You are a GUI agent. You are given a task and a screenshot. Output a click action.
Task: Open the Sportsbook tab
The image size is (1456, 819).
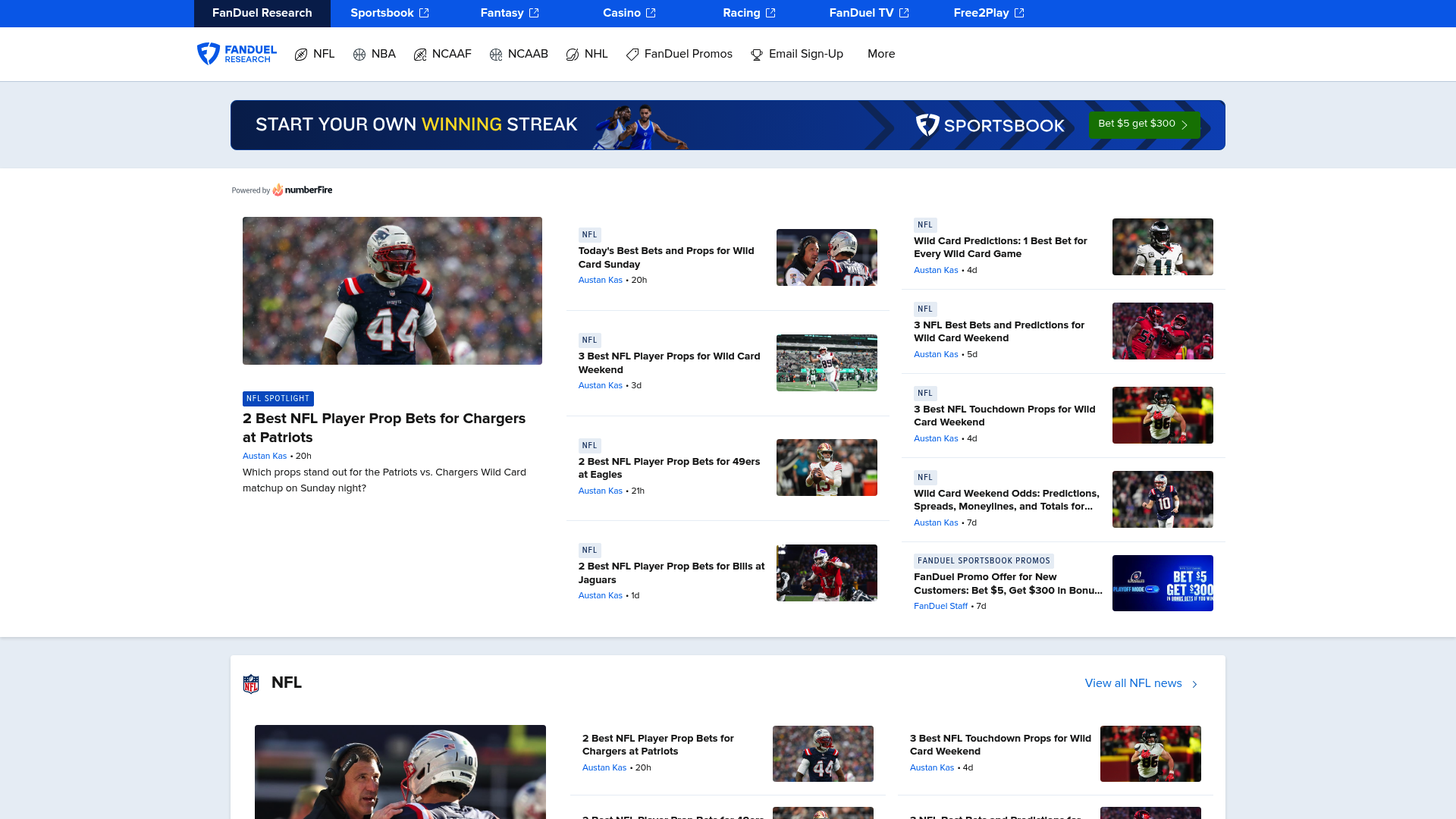coord(390,13)
